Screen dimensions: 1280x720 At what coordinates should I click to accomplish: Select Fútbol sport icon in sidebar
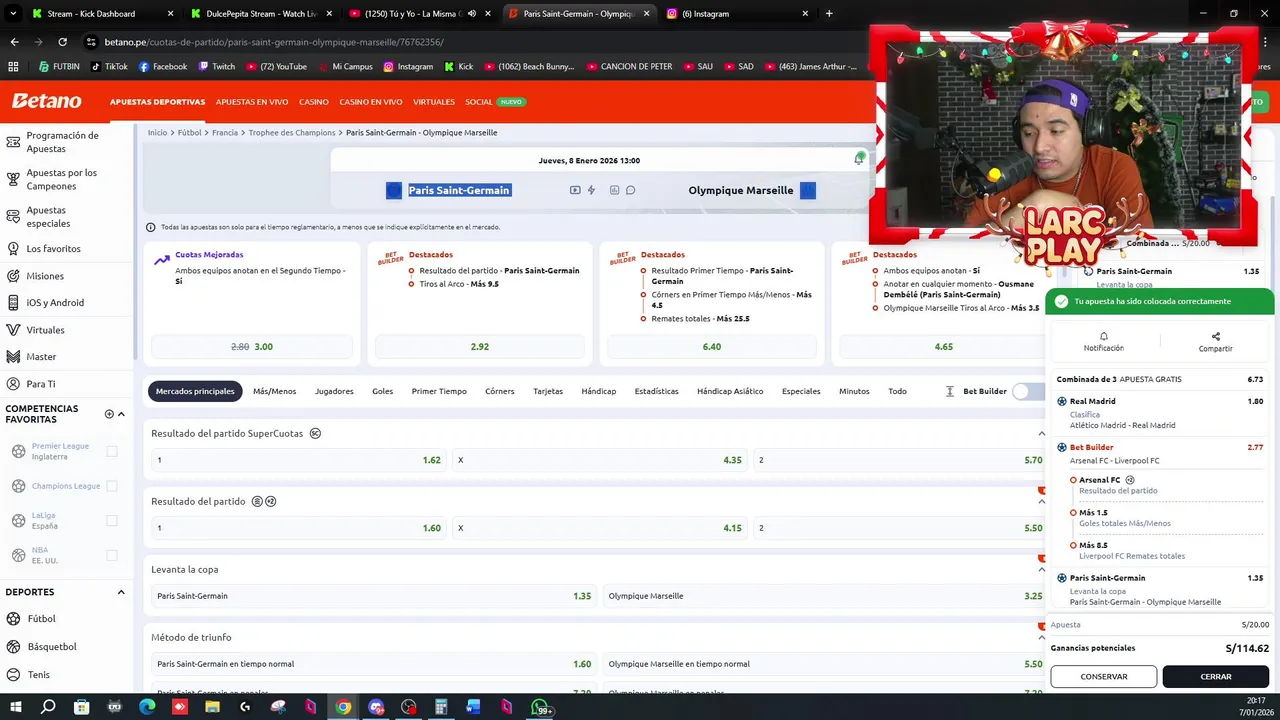pos(14,619)
